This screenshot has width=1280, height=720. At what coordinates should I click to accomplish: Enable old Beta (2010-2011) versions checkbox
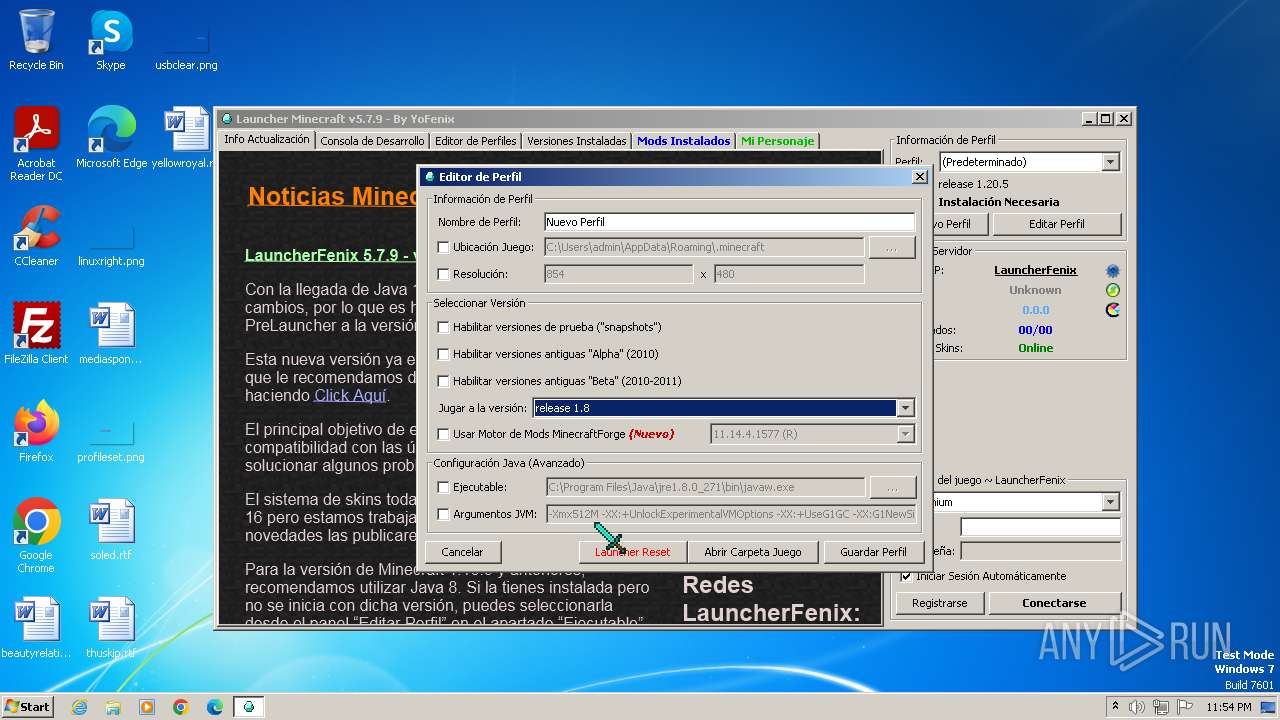pos(444,381)
